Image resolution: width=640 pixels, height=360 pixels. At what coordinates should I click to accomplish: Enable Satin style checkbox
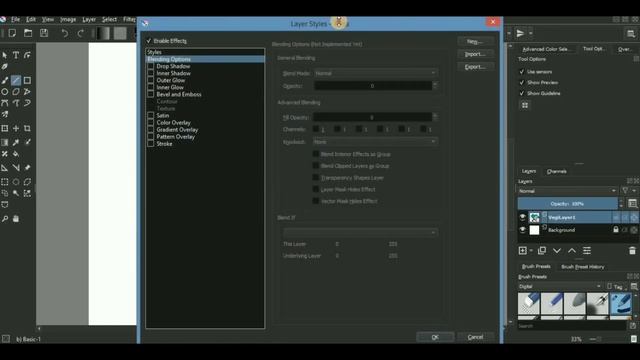pyautogui.click(x=151, y=116)
